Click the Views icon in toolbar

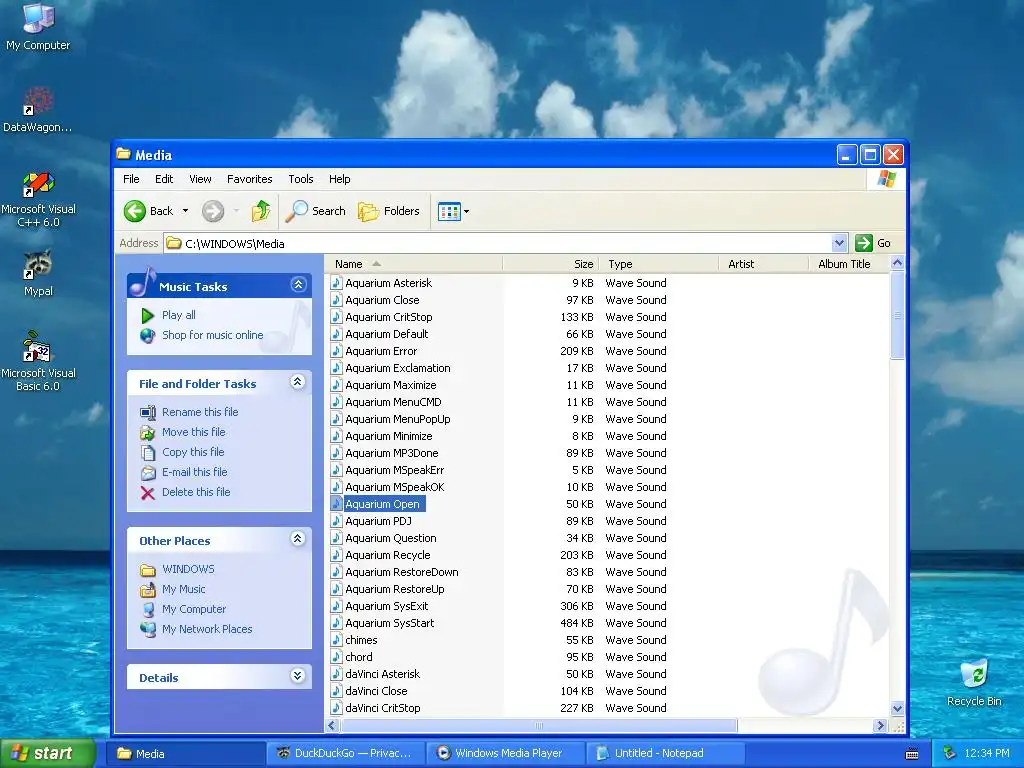(x=449, y=212)
